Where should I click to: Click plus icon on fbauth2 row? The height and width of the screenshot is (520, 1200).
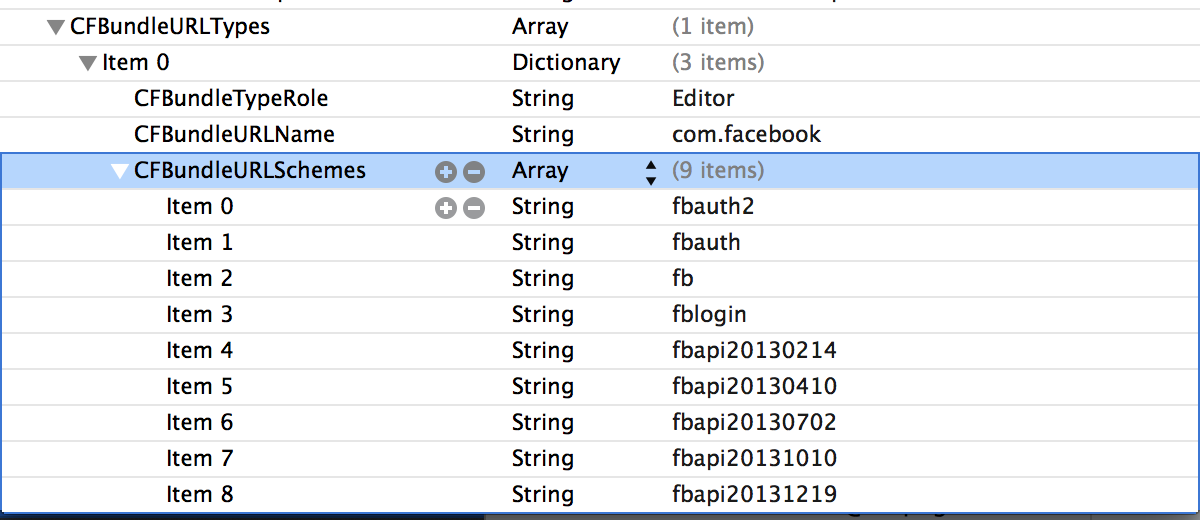click(446, 208)
